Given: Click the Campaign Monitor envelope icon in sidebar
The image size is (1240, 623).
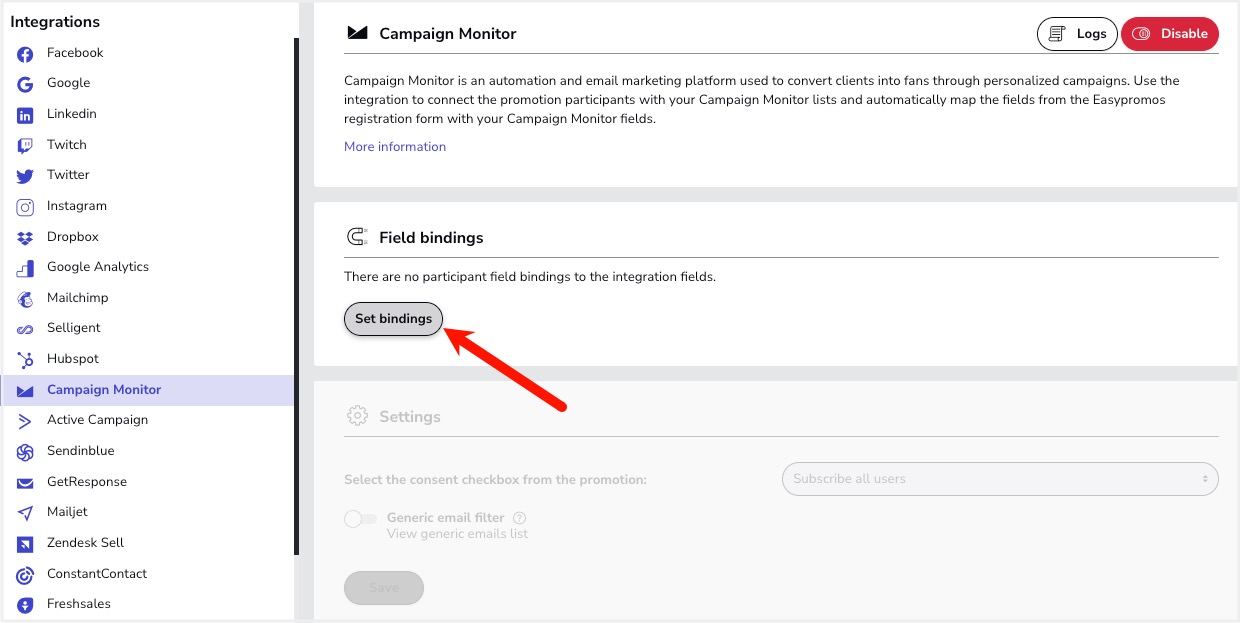Looking at the screenshot, I should (x=25, y=391).
